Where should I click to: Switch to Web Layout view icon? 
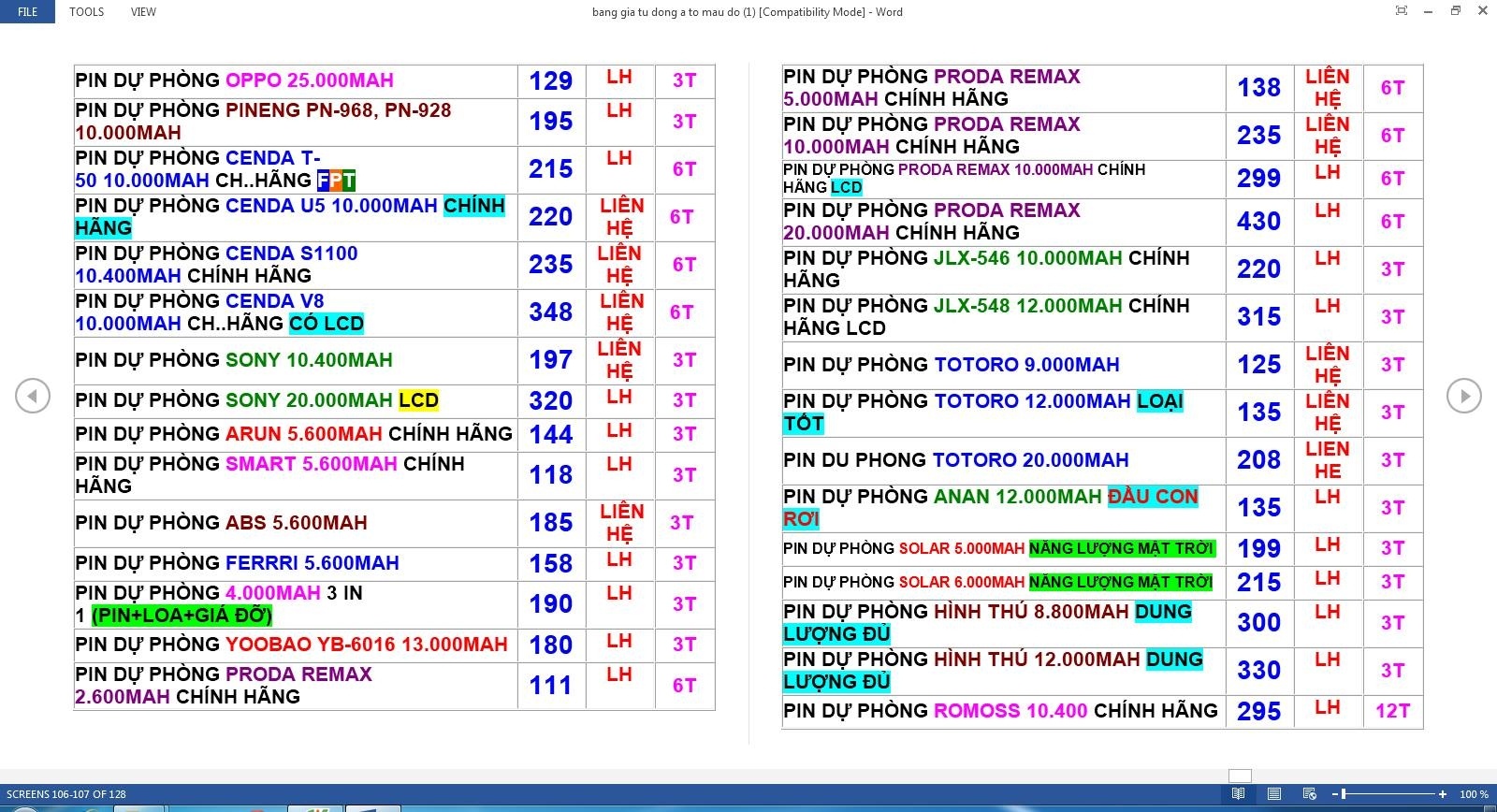point(1309,794)
